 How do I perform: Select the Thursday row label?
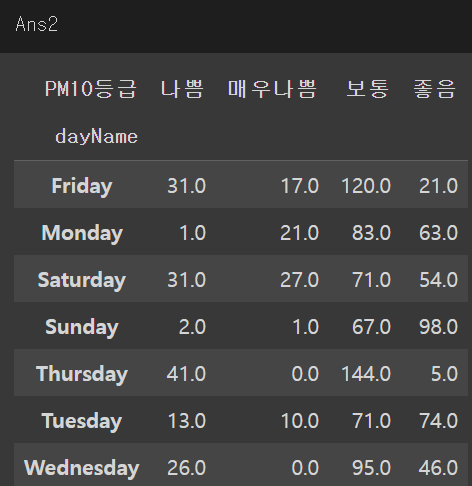point(82,374)
